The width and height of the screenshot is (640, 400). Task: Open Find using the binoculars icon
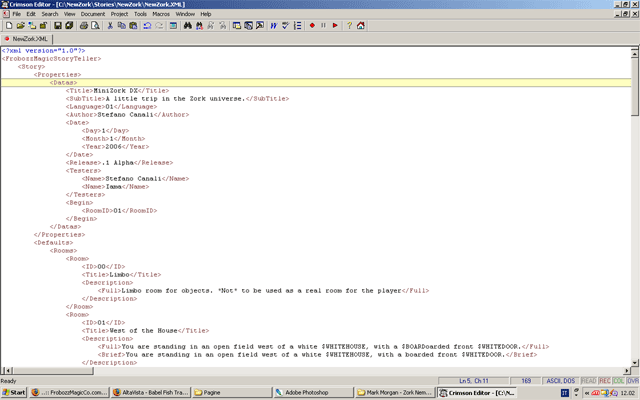coord(187,25)
